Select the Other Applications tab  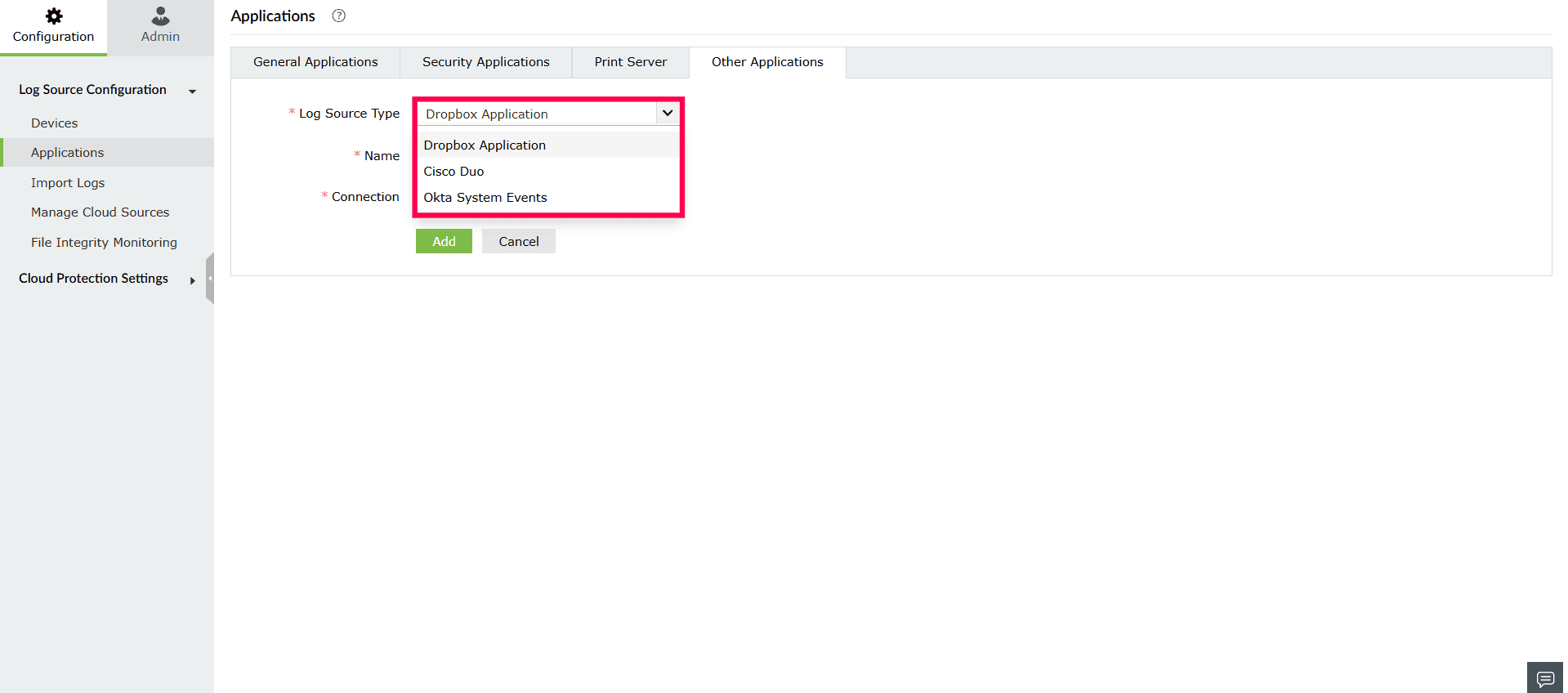click(x=767, y=62)
